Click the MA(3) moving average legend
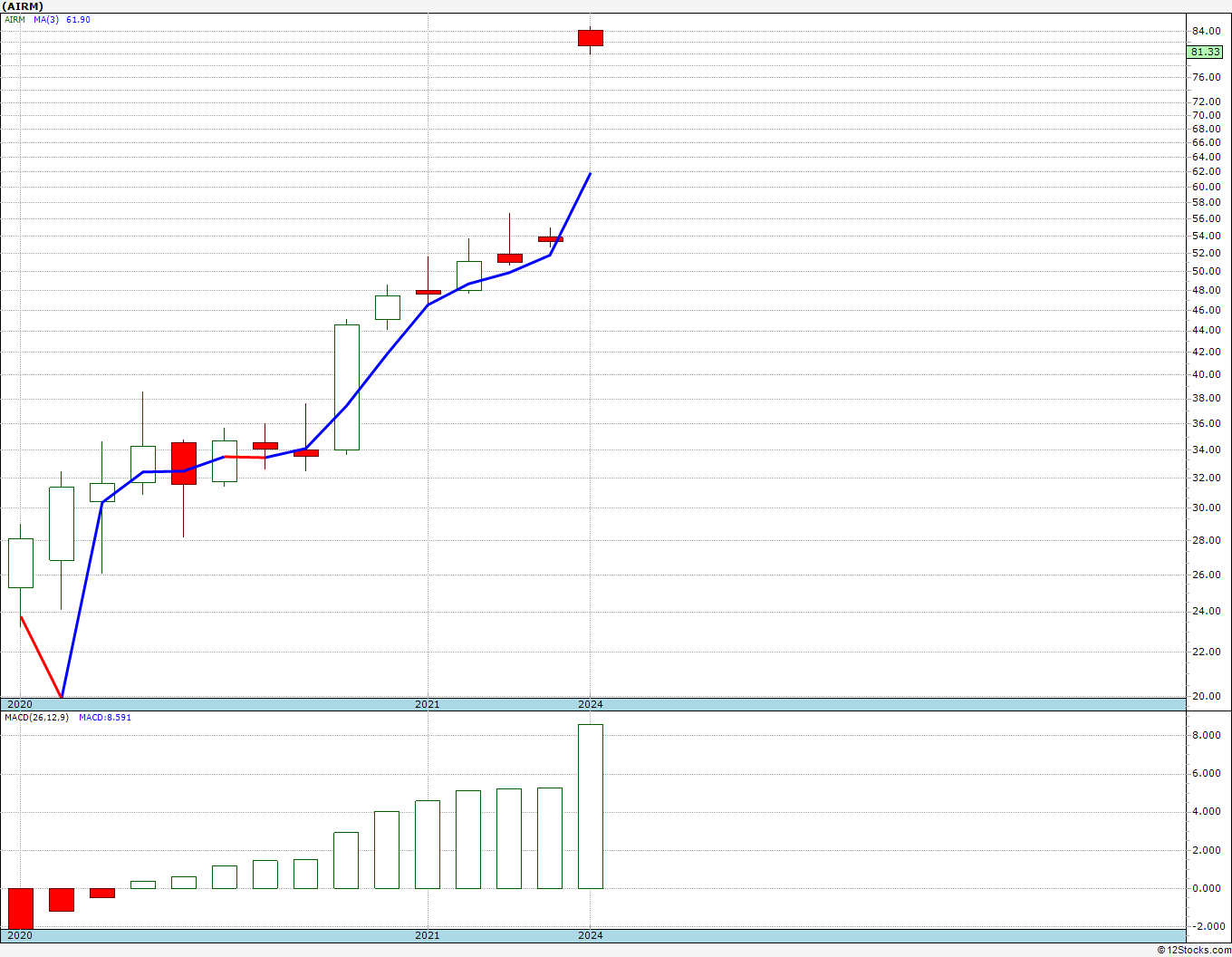 pos(46,20)
